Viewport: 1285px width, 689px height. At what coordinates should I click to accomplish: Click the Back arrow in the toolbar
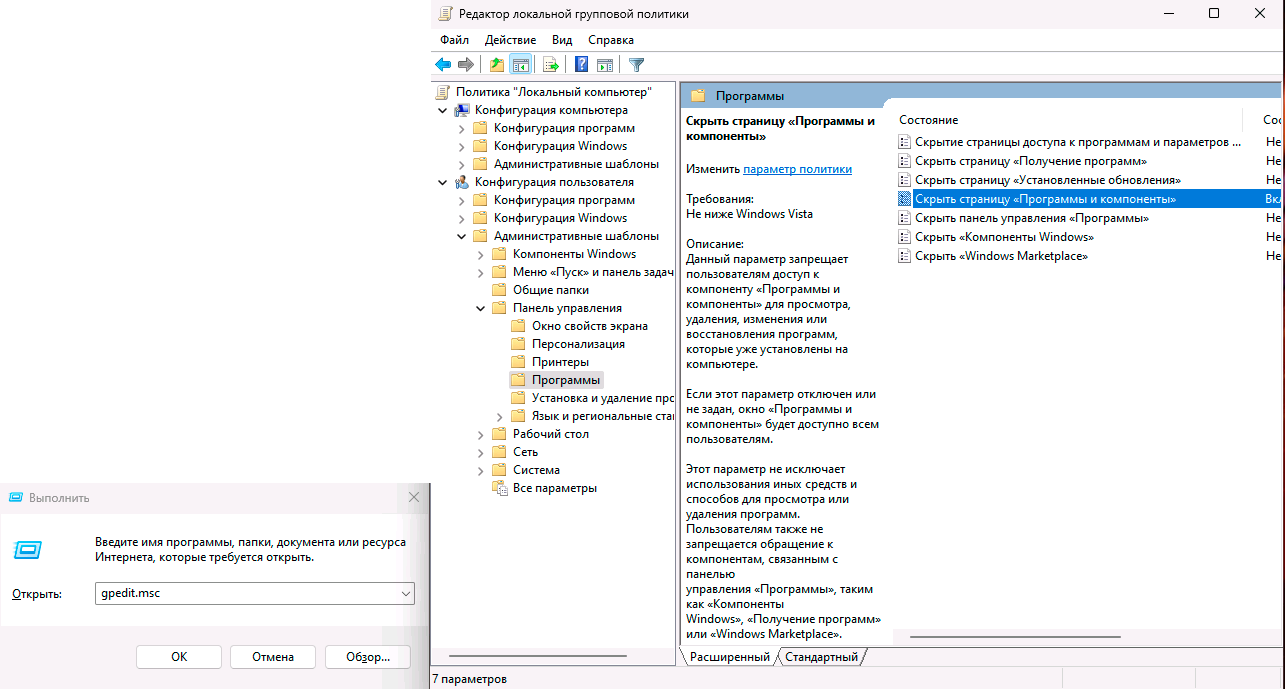[x=443, y=65]
